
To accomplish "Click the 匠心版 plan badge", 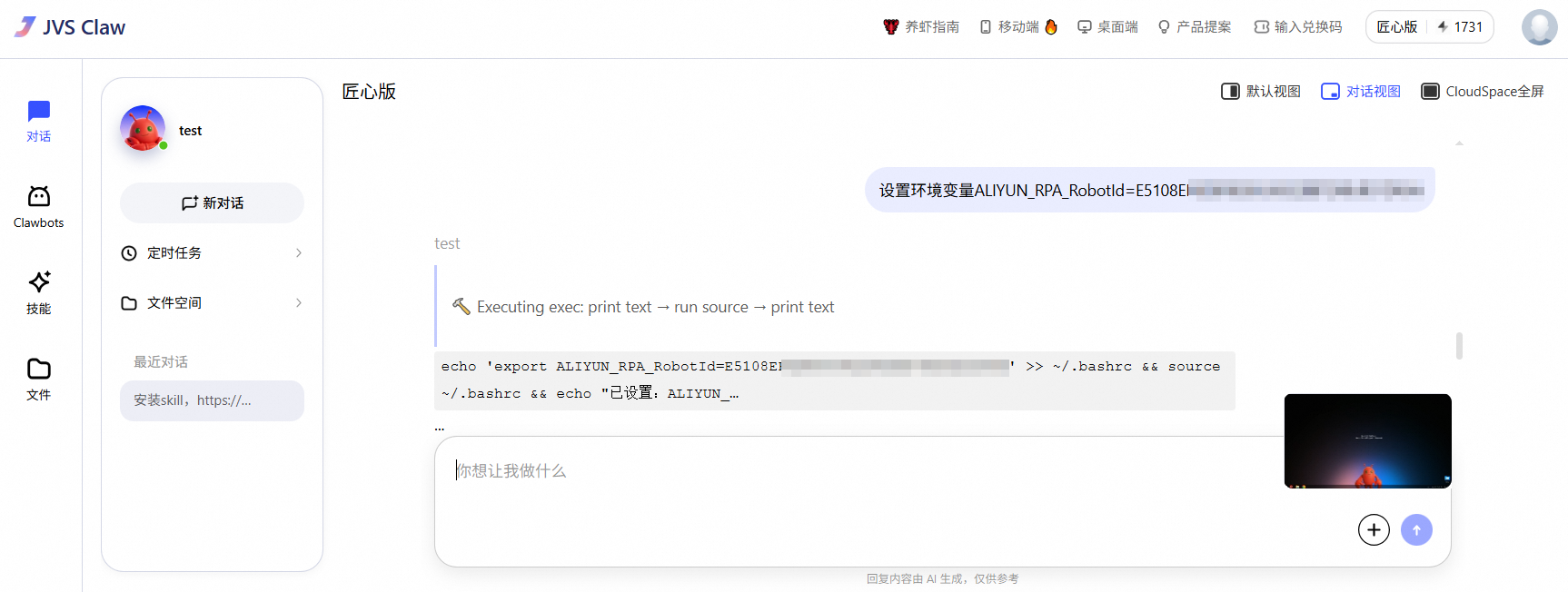I will pyautogui.click(x=1396, y=27).
